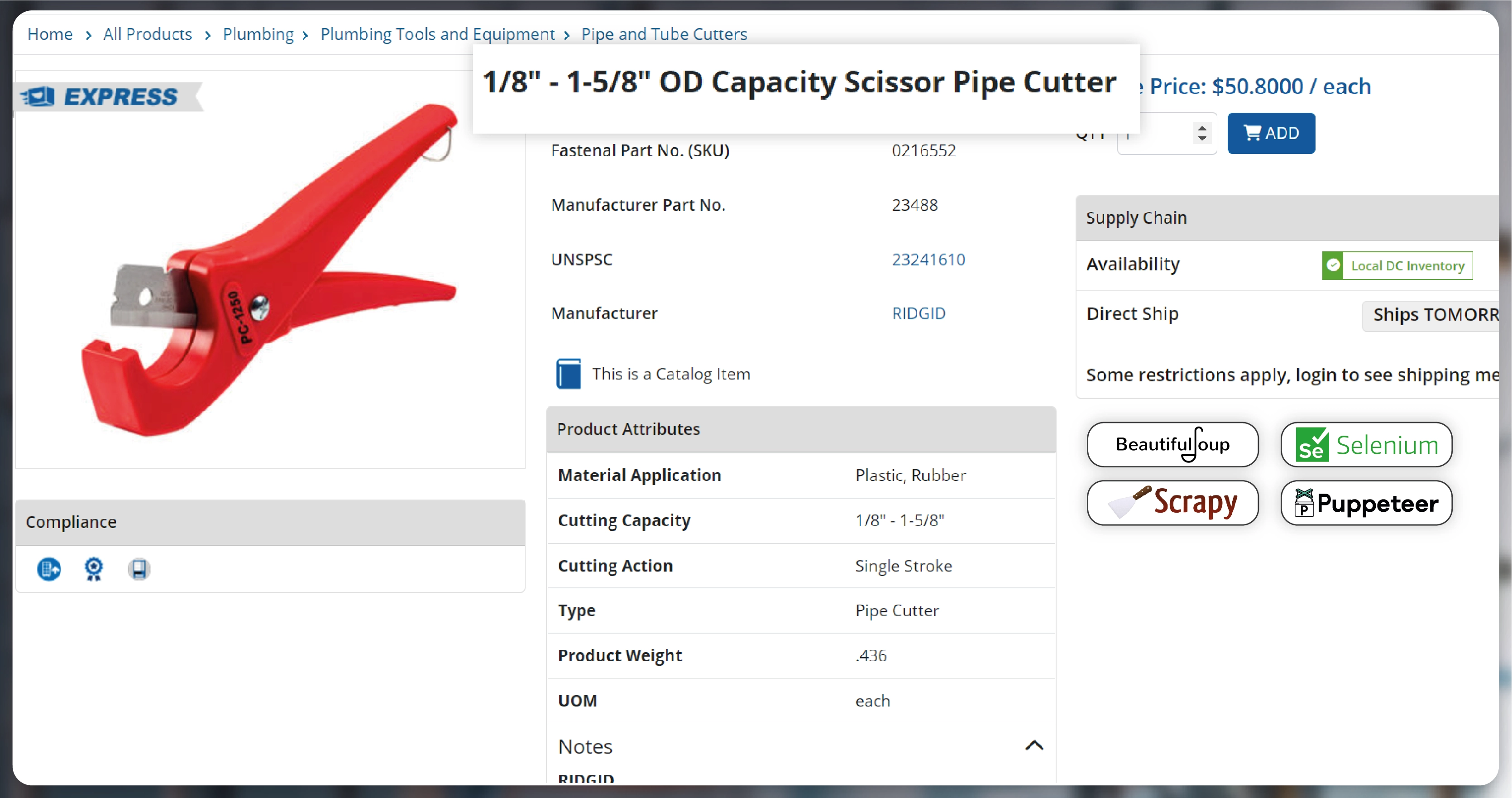The width and height of the screenshot is (1512, 798).
Task: Select RIDGID manufacturer link
Action: 918,313
